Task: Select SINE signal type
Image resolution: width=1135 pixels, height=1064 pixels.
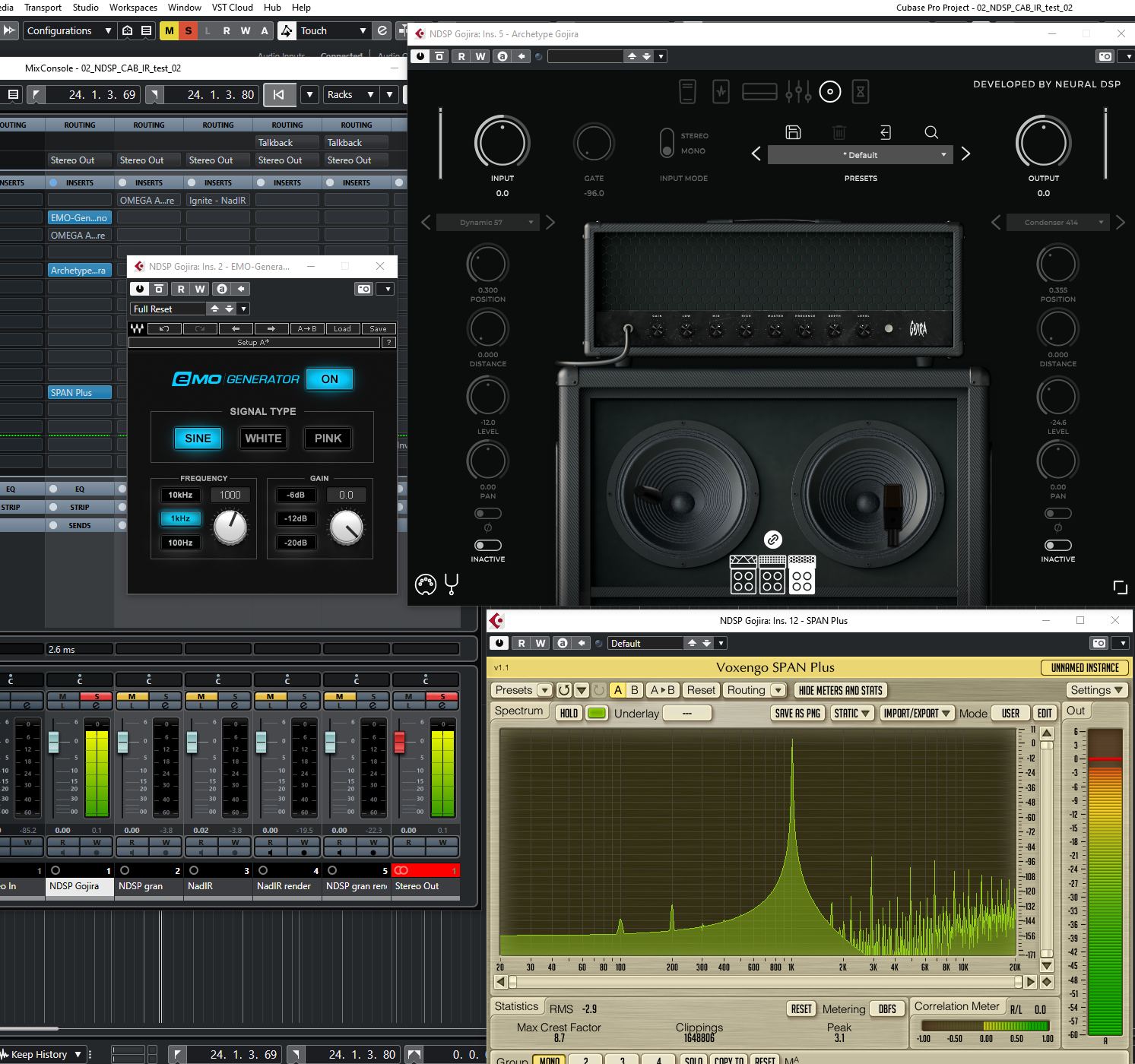Action: (198, 439)
